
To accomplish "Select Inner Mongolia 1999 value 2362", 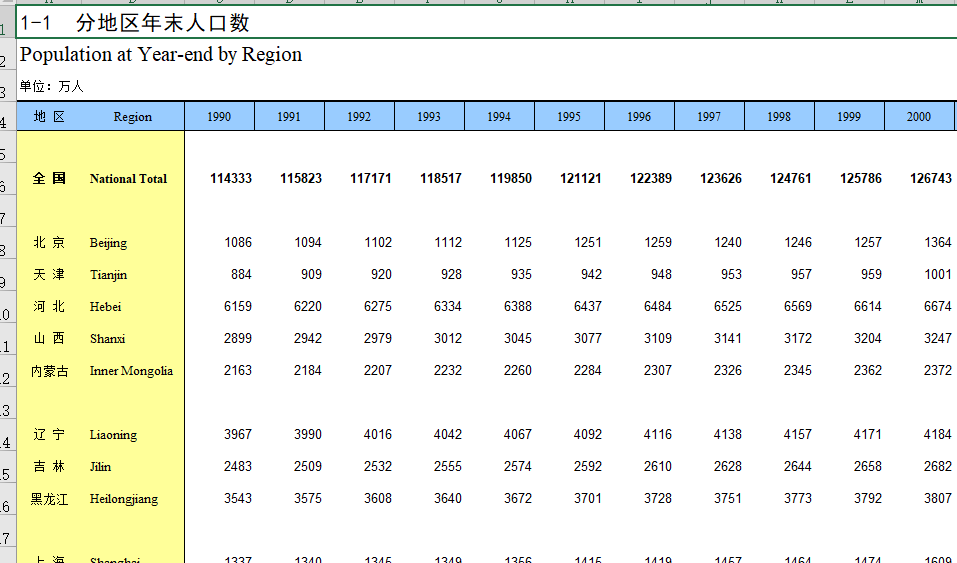I will pyautogui.click(x=867, y=370).
